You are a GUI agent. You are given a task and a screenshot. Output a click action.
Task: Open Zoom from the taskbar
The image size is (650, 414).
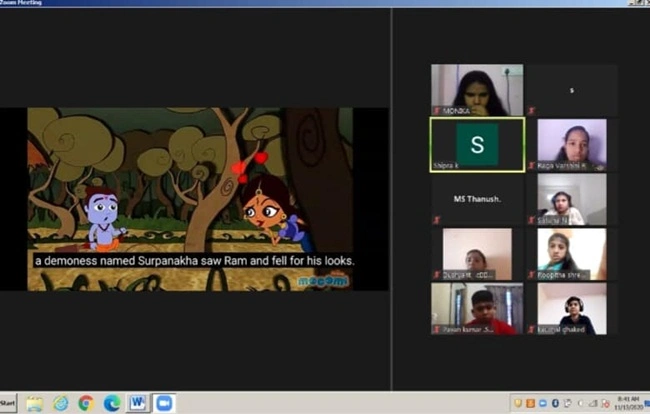point(164,403)
